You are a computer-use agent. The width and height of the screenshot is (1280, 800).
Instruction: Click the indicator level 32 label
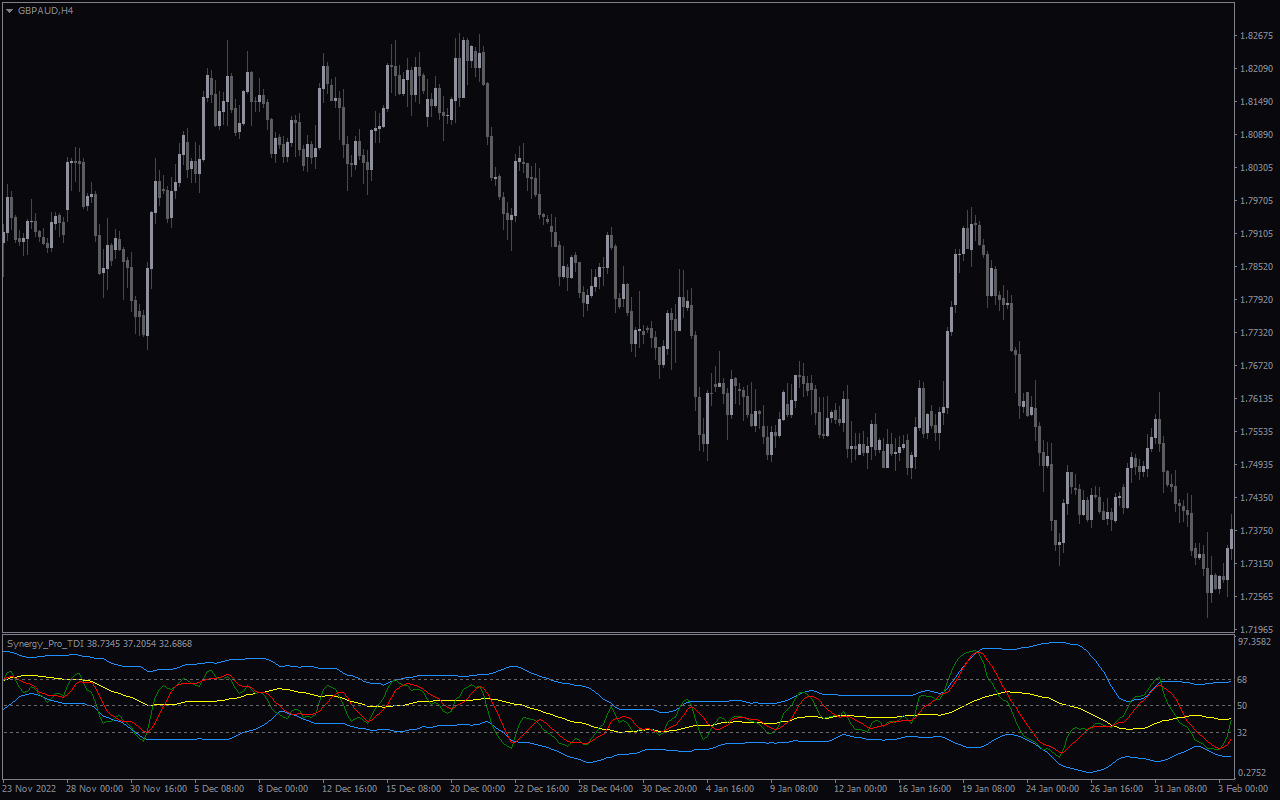pyautogui.click(x=1244, y=733)
